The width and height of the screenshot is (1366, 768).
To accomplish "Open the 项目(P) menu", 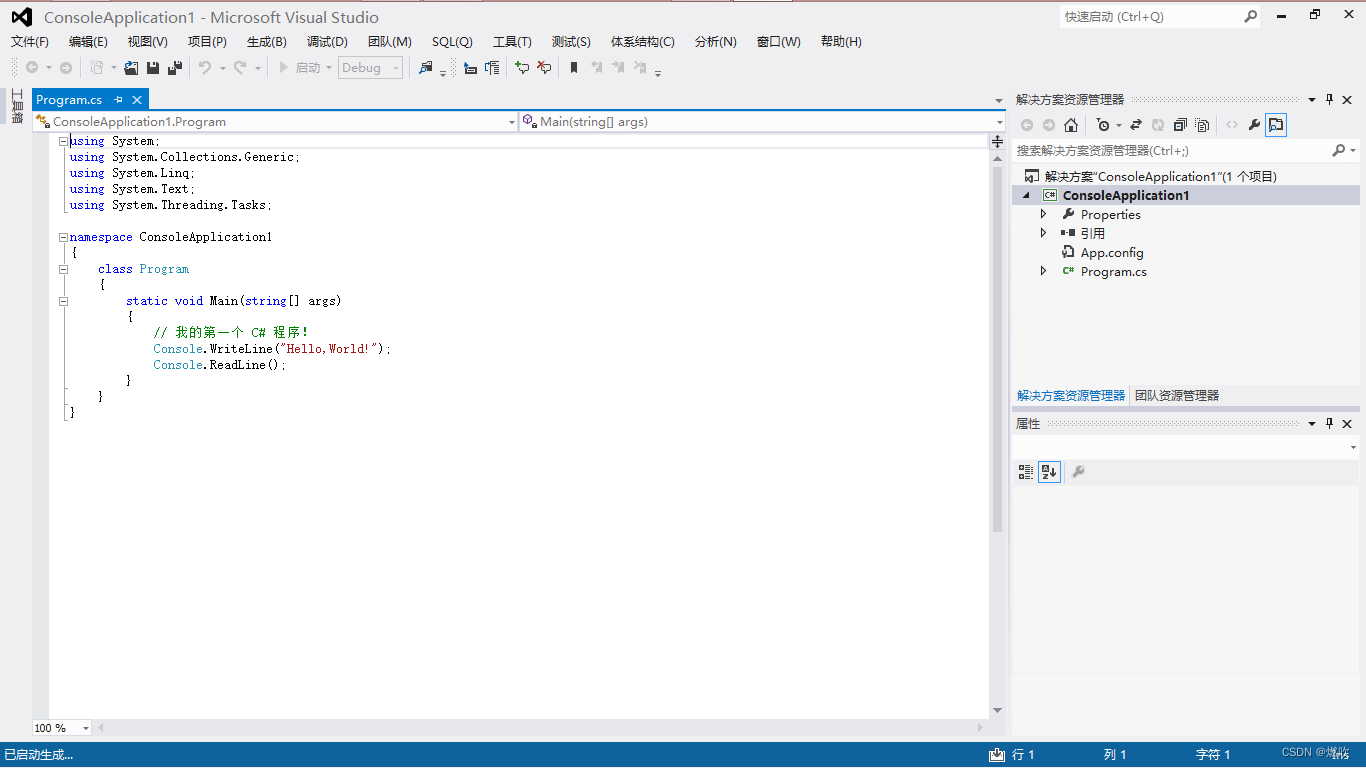I will pos(207,42).
